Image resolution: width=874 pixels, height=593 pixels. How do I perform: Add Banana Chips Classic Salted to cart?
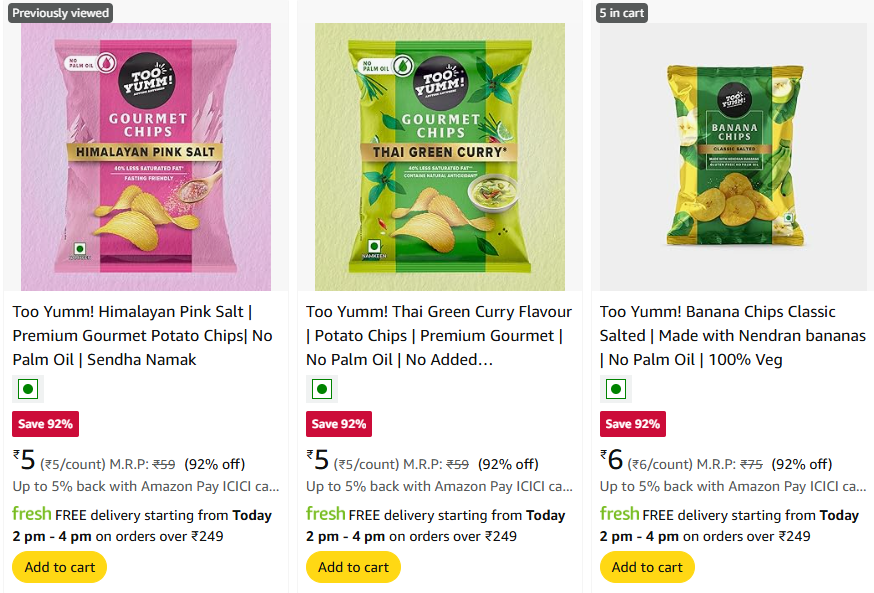pyautogui.click(x=647, y=567)
